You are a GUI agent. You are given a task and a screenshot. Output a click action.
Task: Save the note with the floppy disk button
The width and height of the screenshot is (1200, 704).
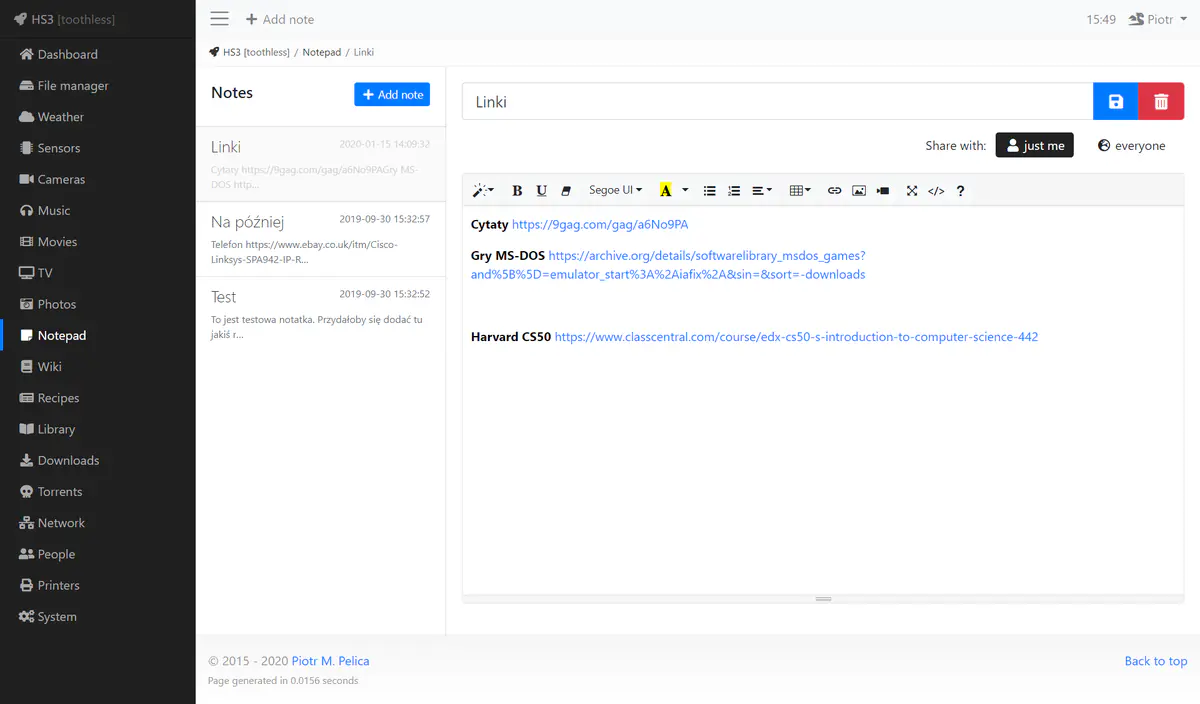click(1116, 102)
